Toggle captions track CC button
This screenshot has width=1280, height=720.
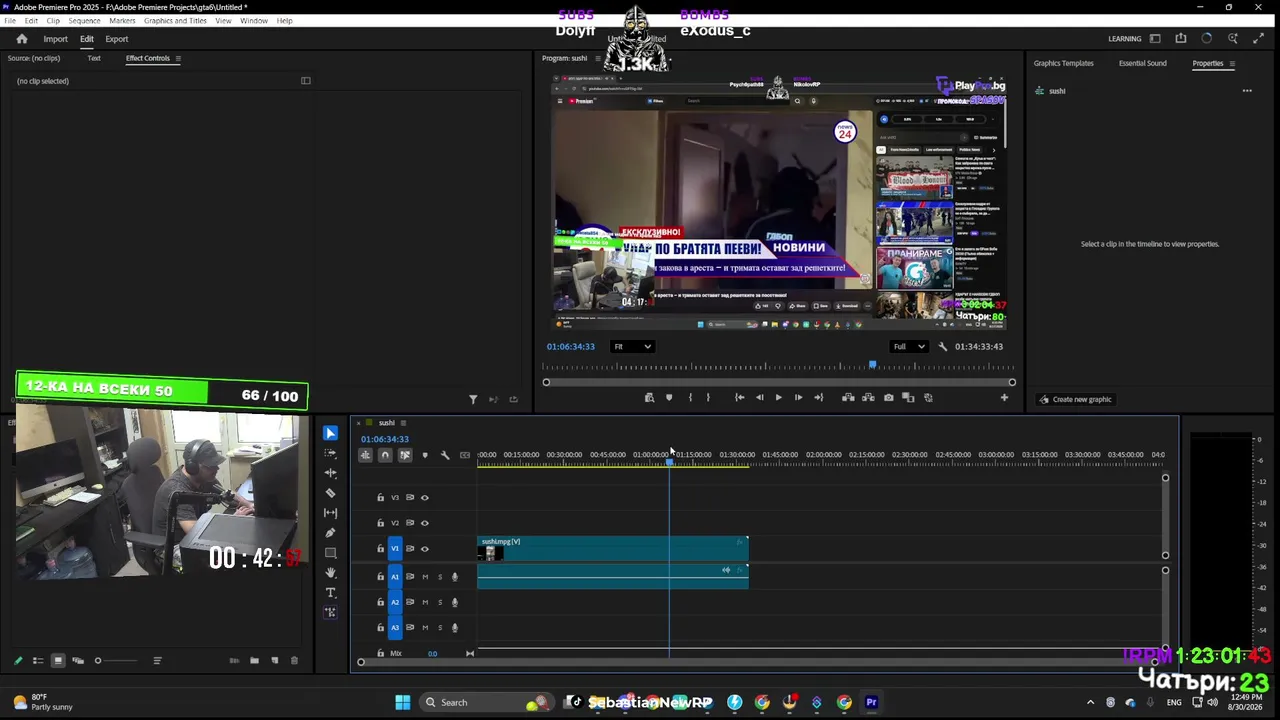465,455
